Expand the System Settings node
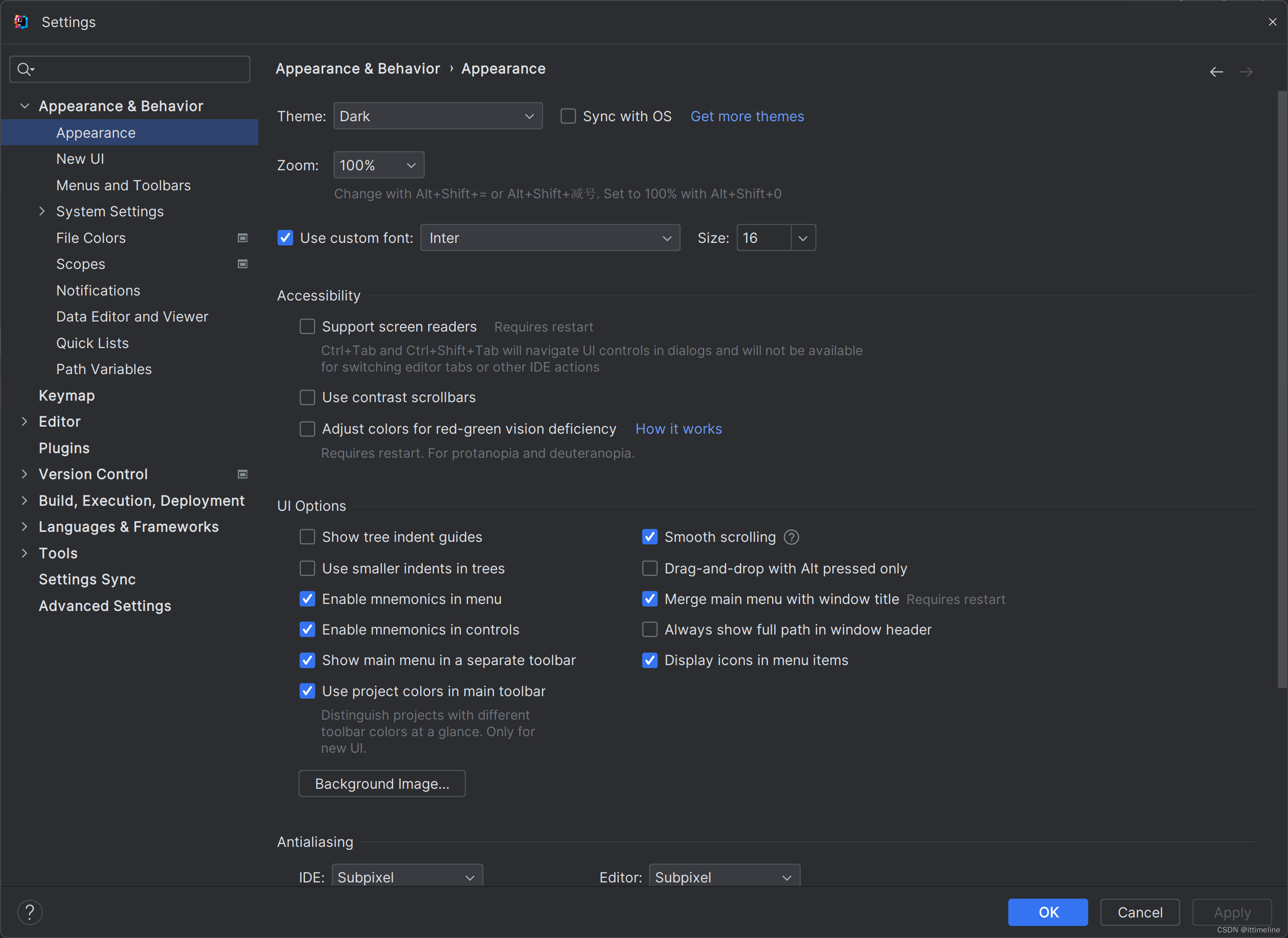This screenshot has width=1288, height=938. tap(42, 211)
